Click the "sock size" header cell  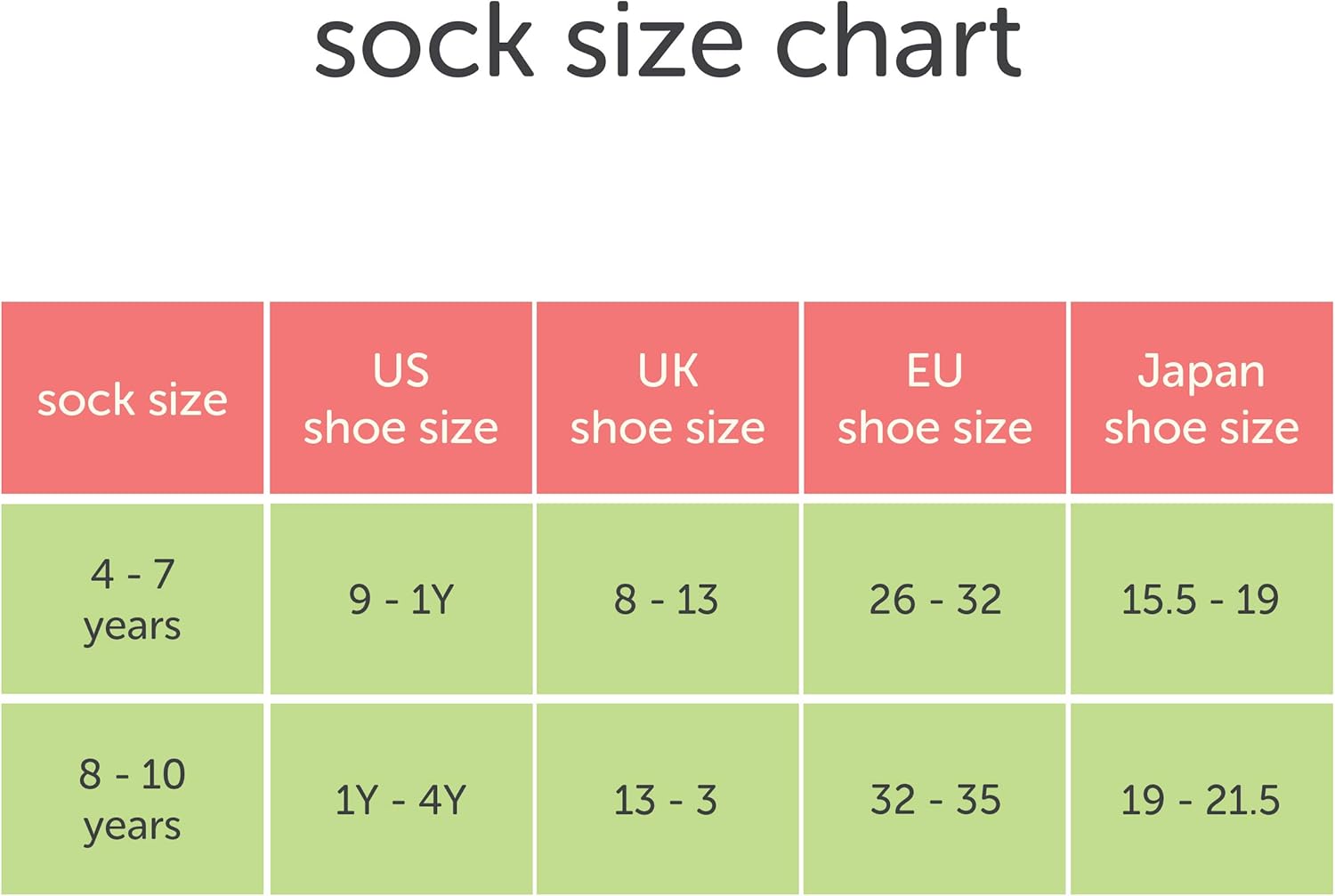[x=133, y=400]
